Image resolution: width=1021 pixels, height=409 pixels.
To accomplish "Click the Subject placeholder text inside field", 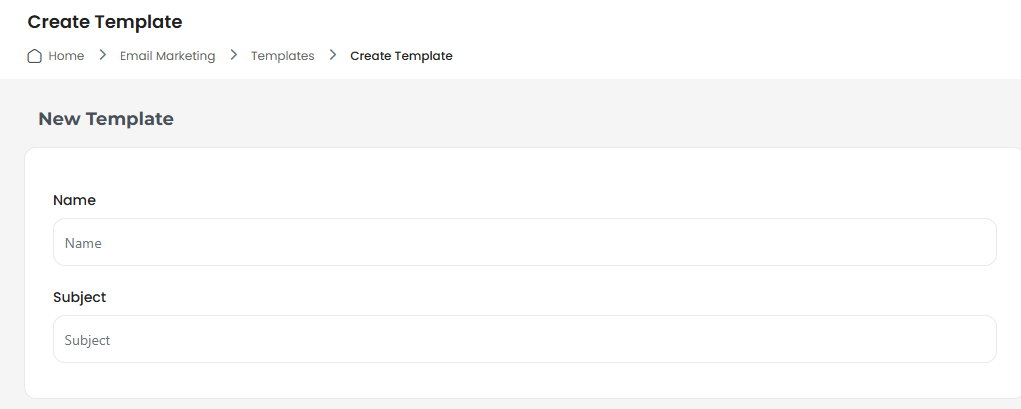I will pos(87,341).
